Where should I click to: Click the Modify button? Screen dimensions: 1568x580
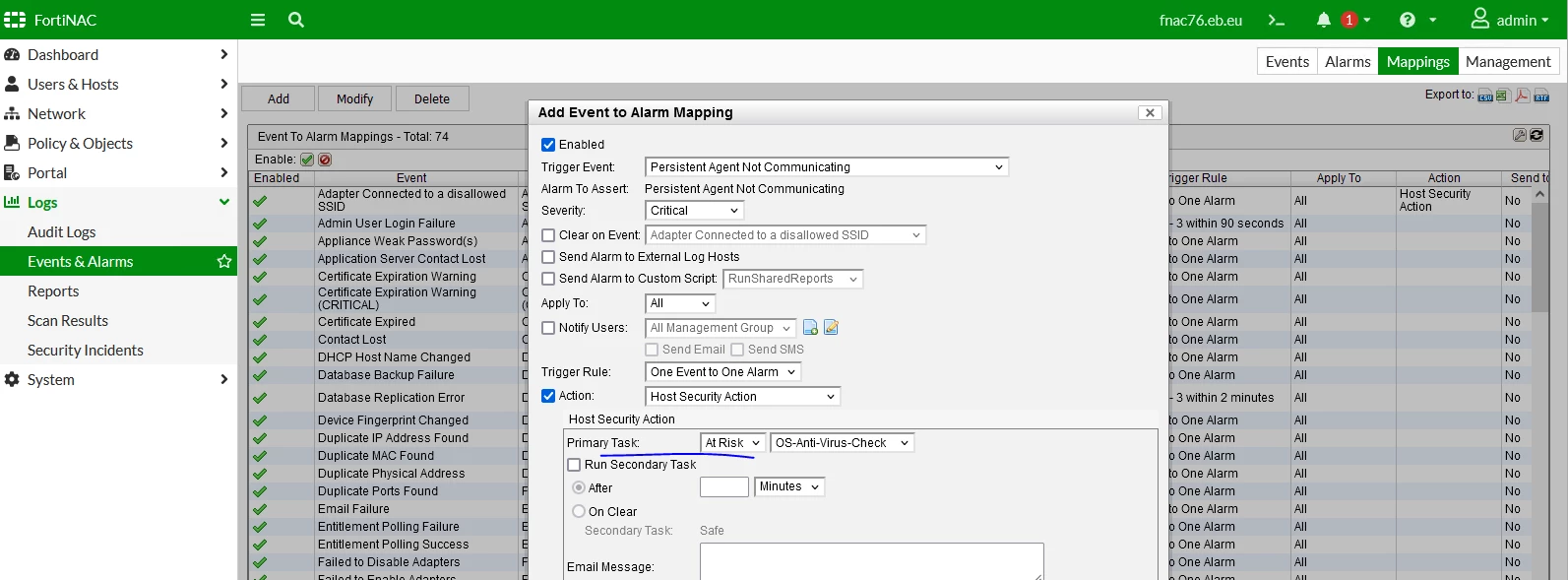point(354,98)
